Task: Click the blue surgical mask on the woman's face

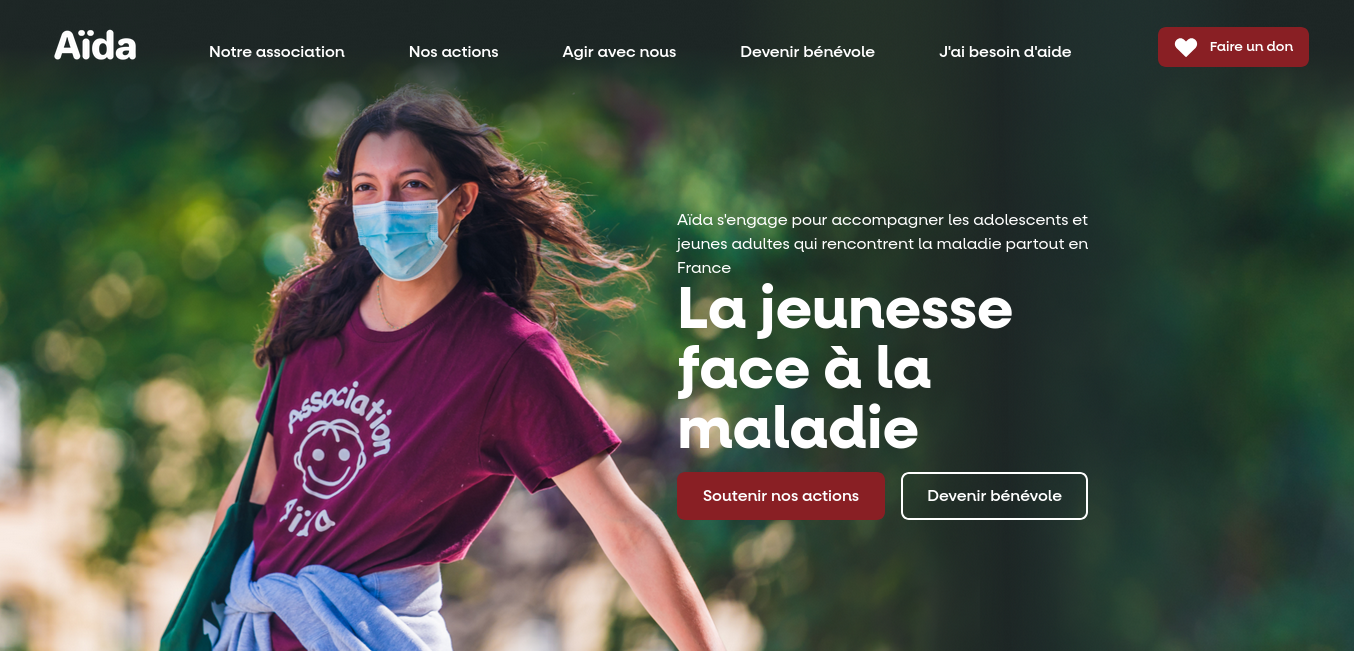Action: point(405,236)
